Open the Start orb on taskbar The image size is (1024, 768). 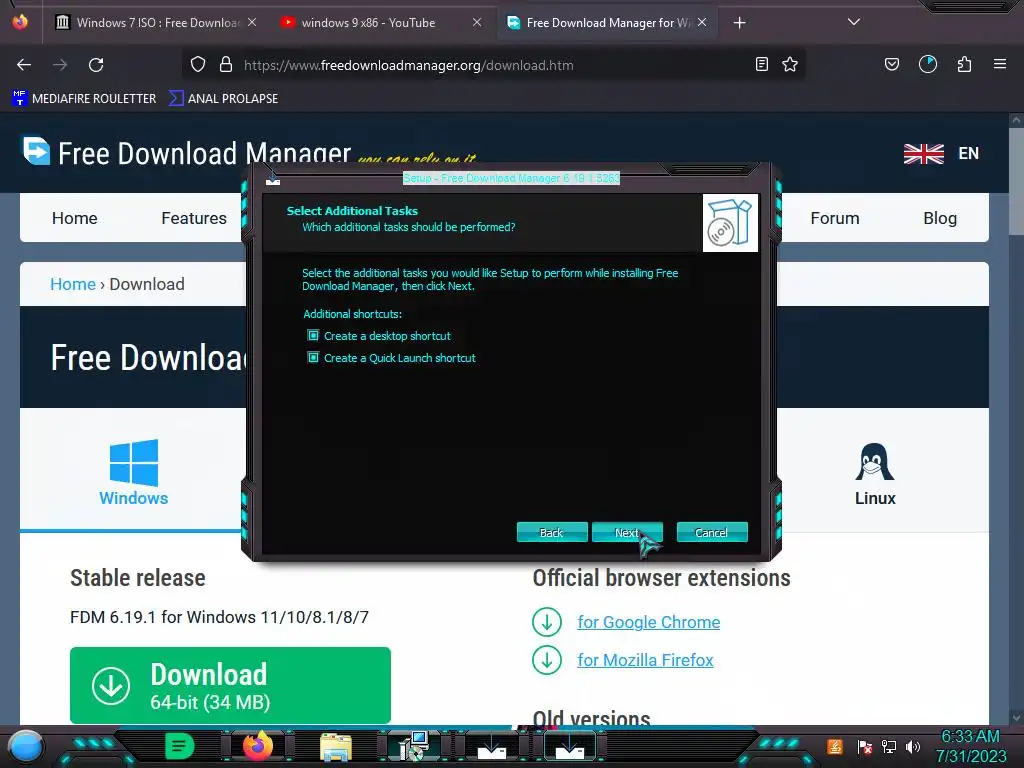pos(26,746)
